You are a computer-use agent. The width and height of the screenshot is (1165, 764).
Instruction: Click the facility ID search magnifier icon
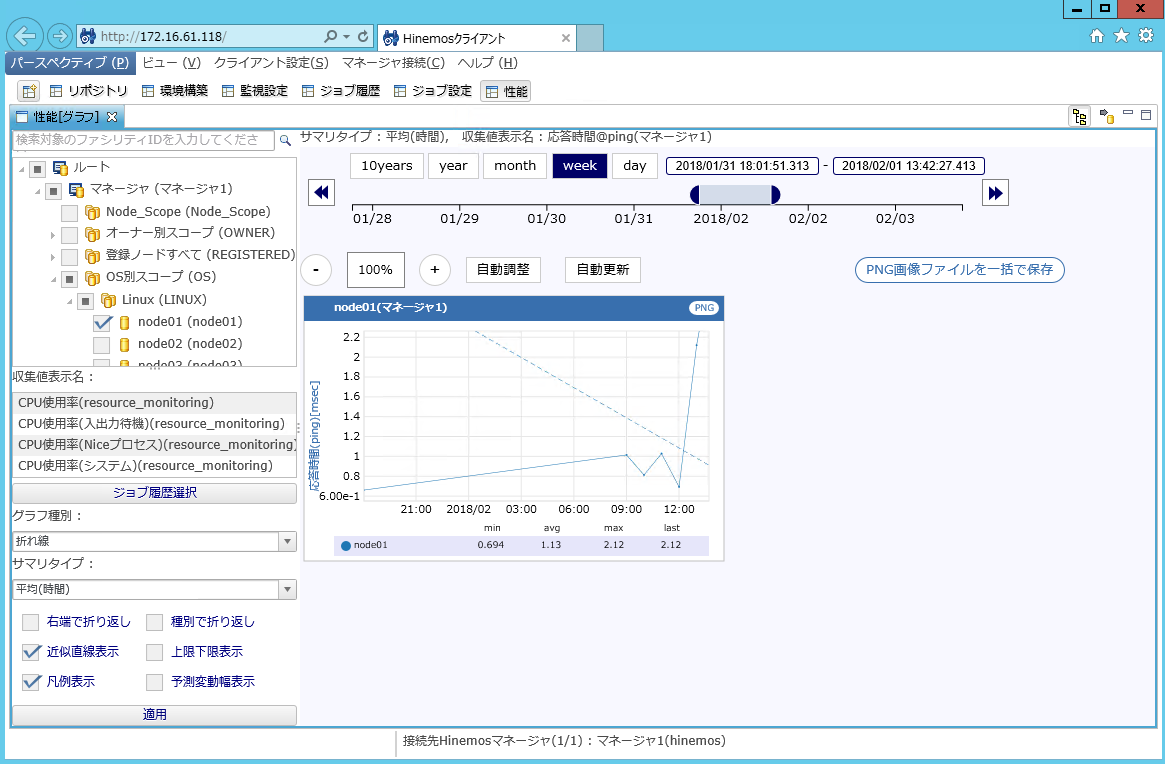point(285,138)
